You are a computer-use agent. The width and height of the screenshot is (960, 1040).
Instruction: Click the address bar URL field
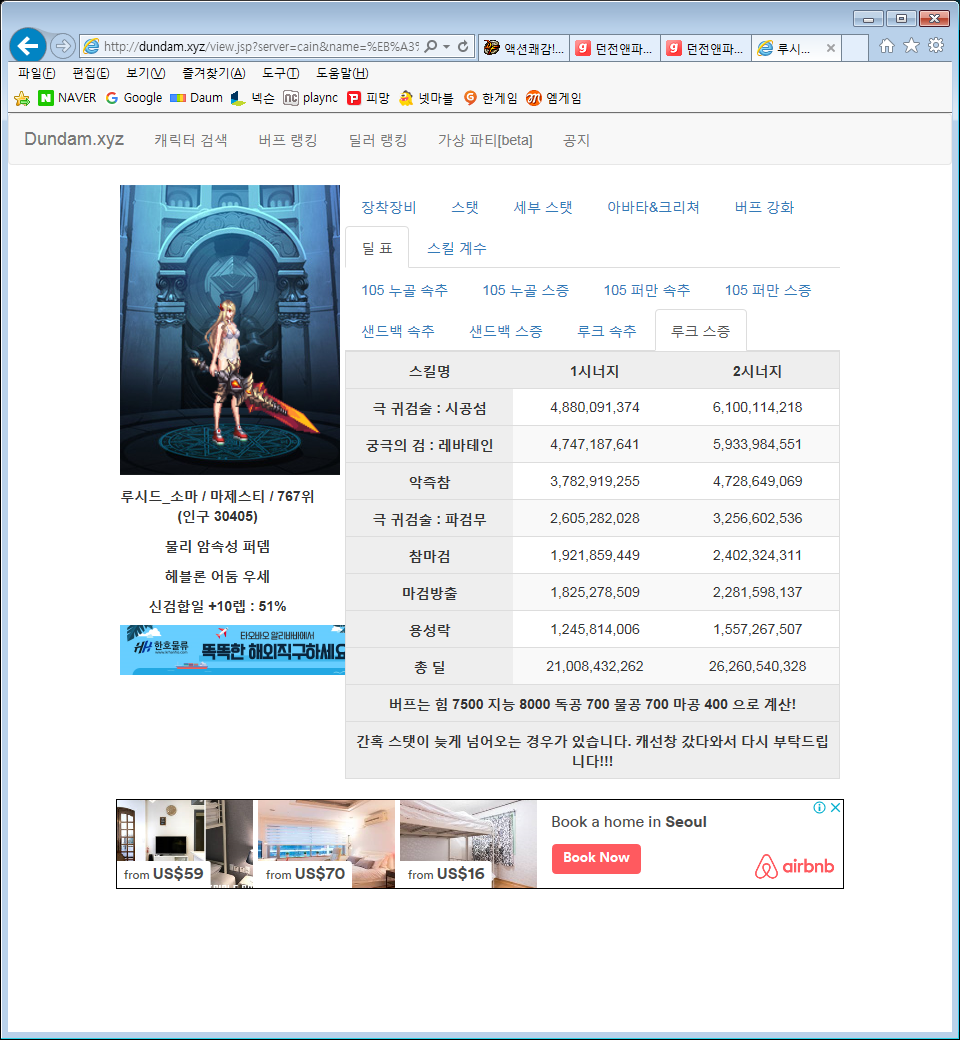point(261,46)
